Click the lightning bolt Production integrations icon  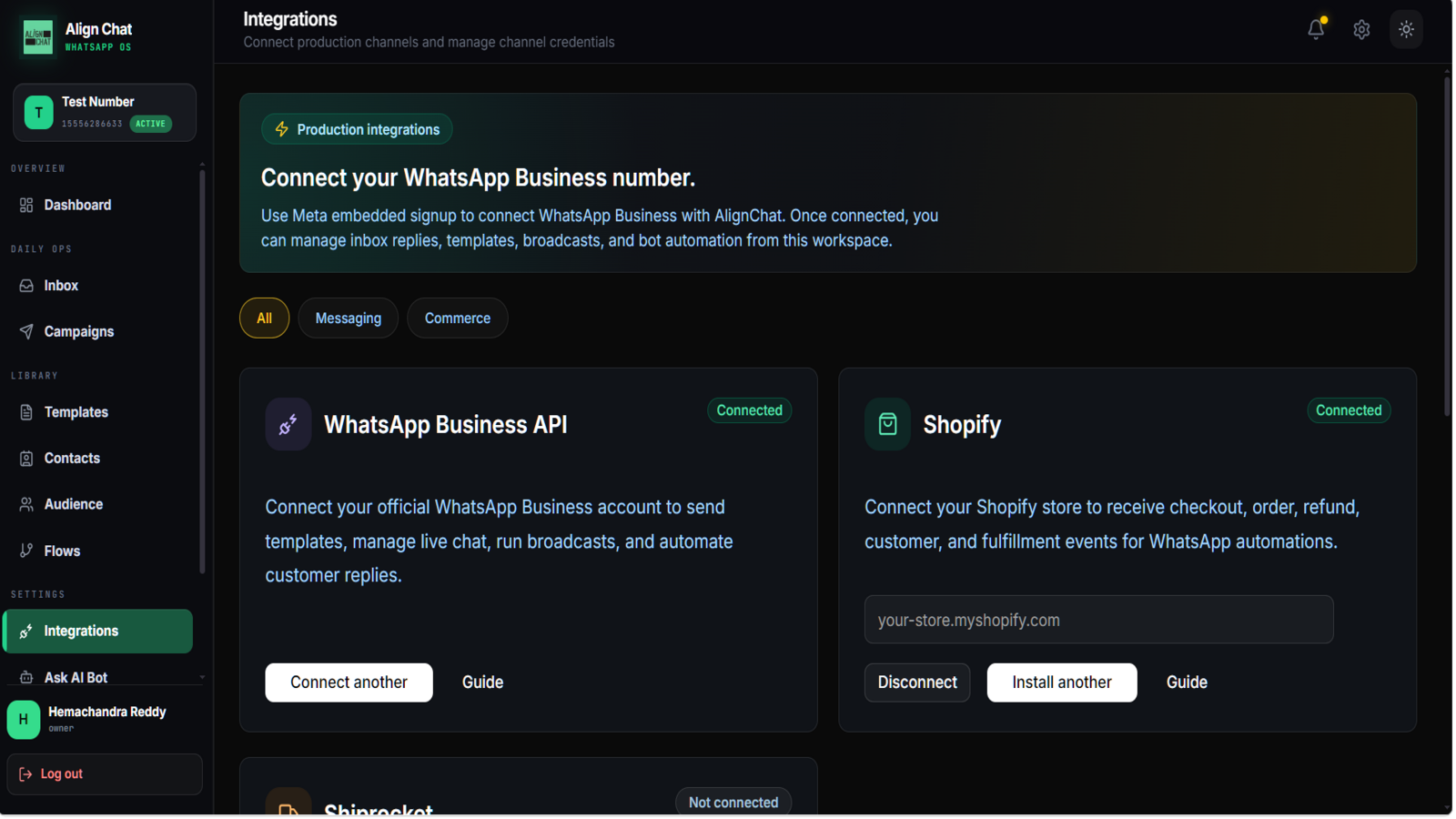282,129
